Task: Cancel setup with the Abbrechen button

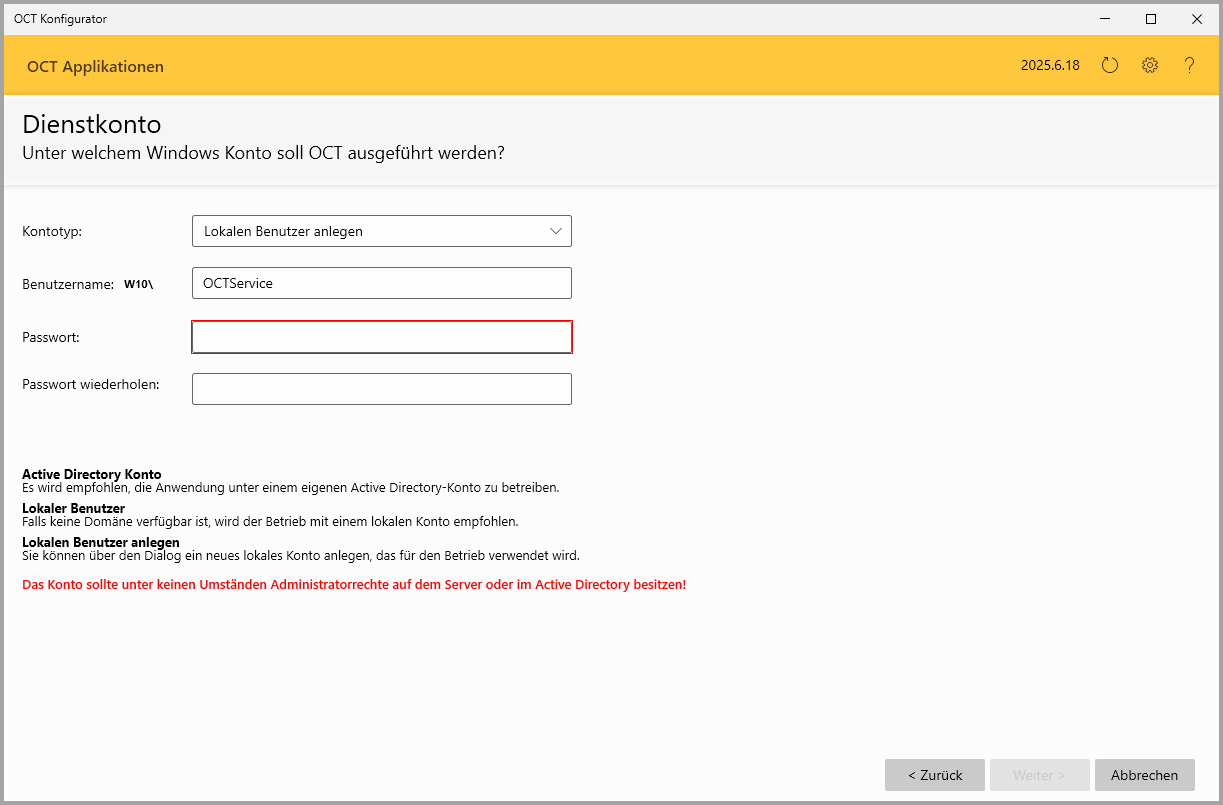Action: point(1144,775)
